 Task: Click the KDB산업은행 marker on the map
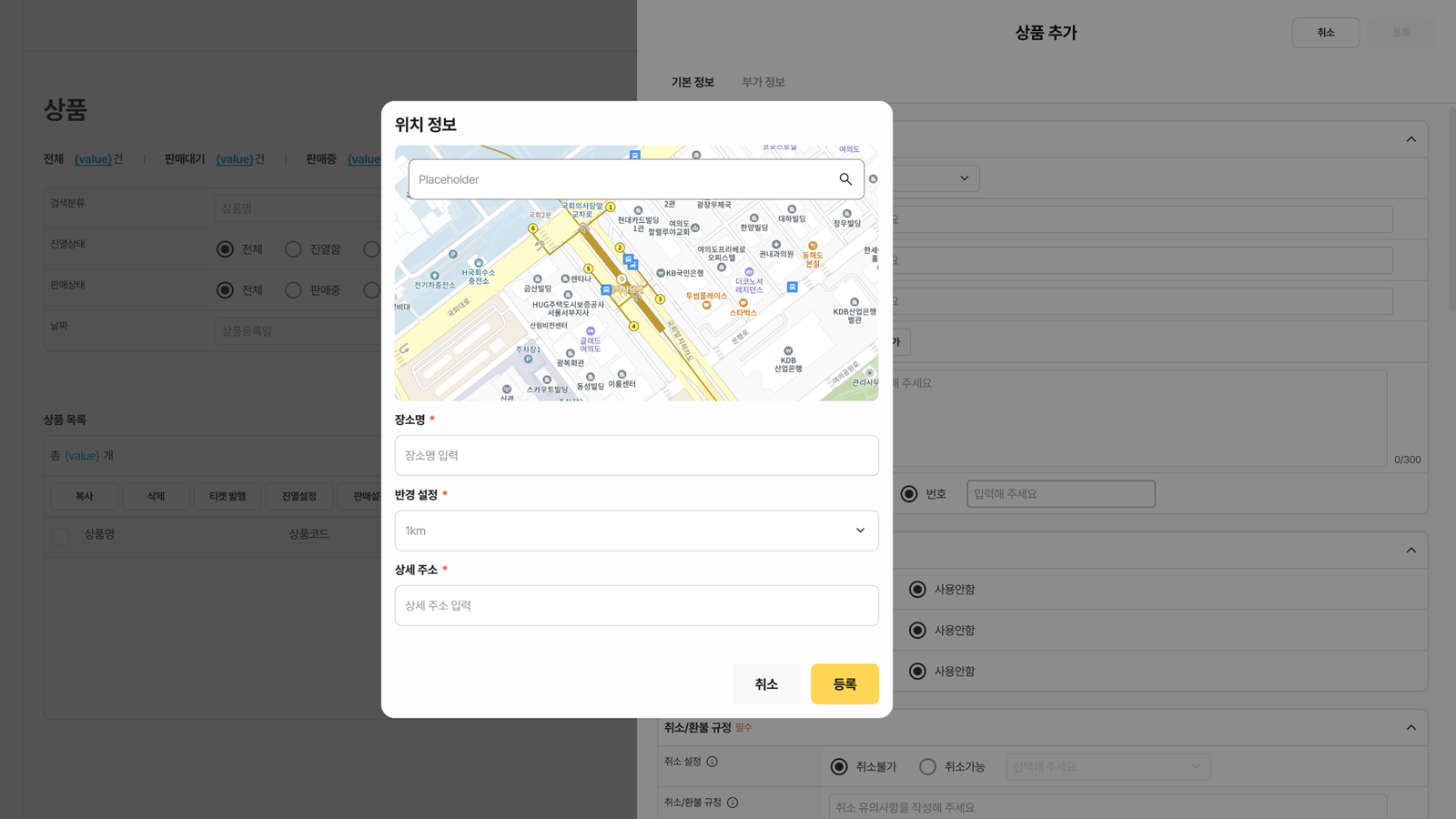click(788, 350)
